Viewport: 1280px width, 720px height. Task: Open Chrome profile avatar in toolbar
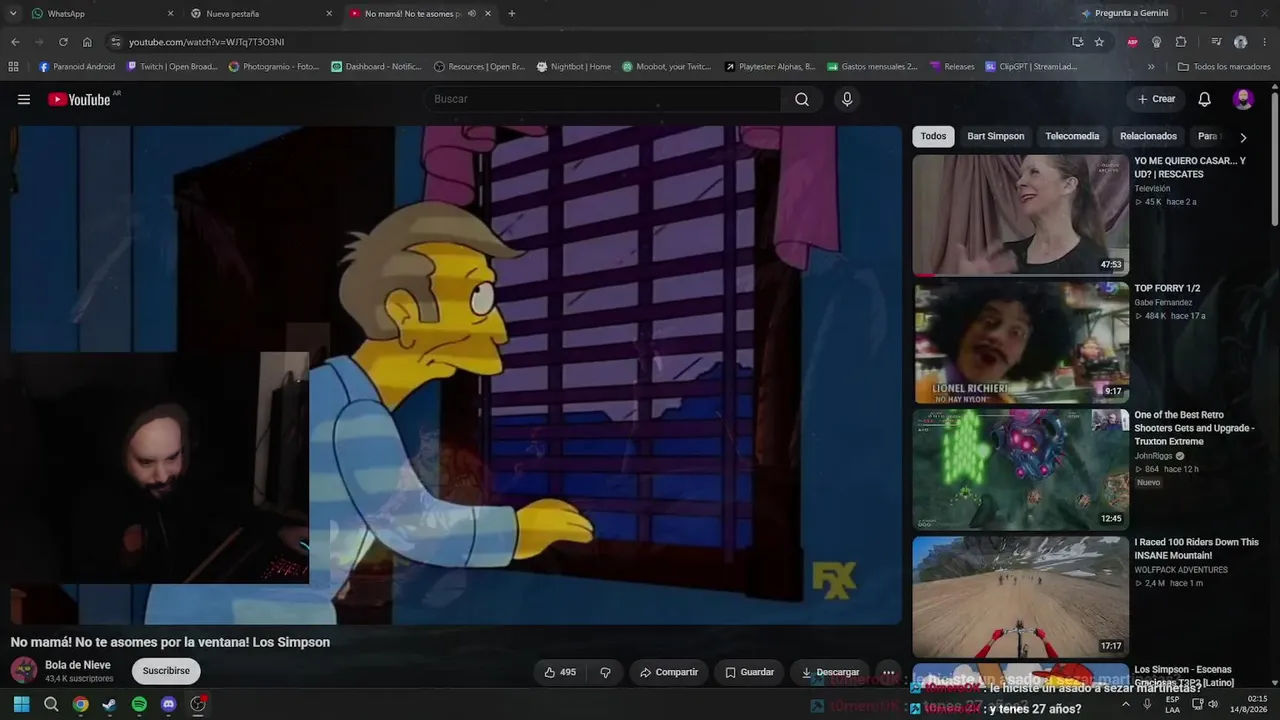(1241, 42)
